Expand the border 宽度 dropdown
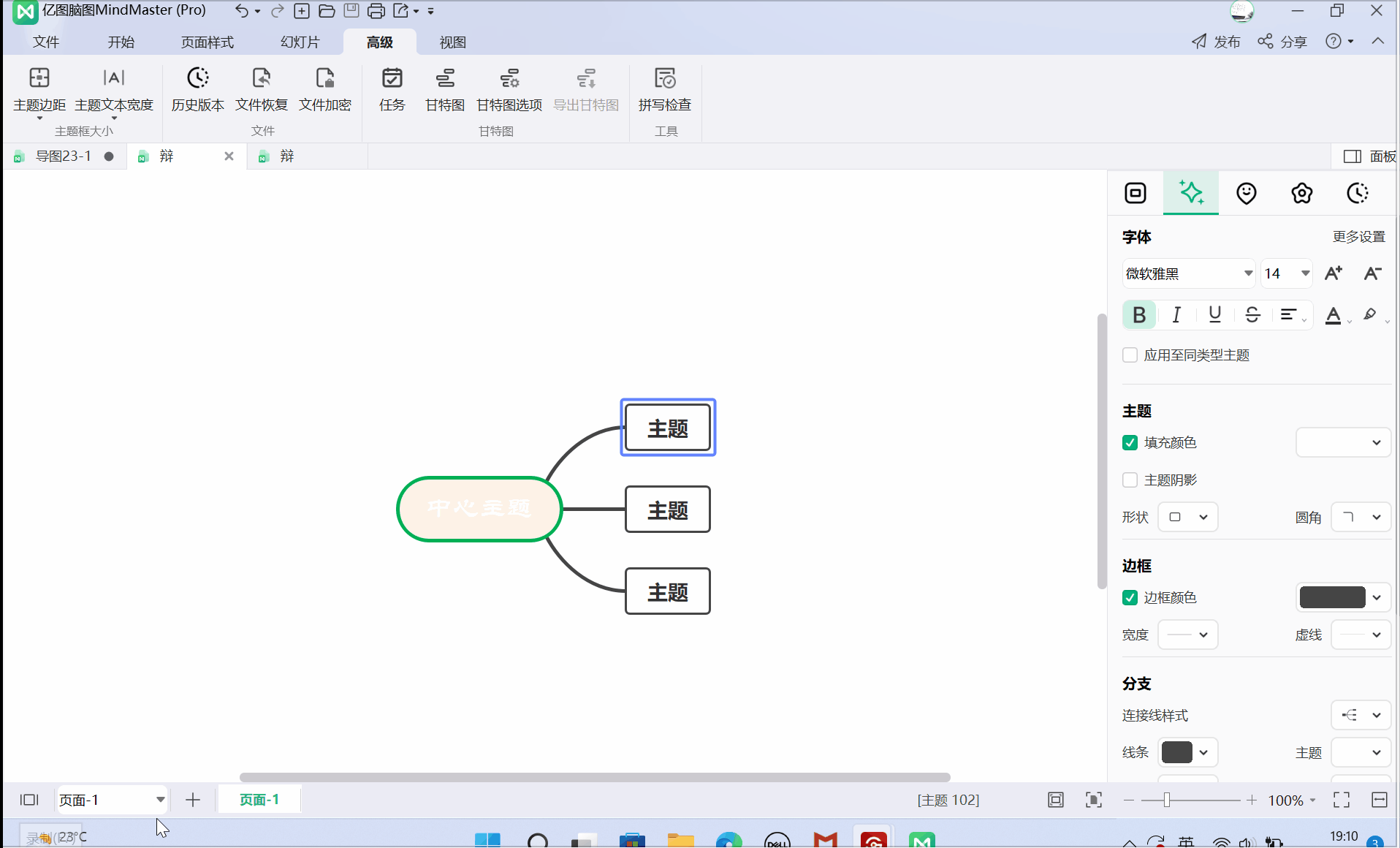The image size is (1400, 848). click(1188, 635)
